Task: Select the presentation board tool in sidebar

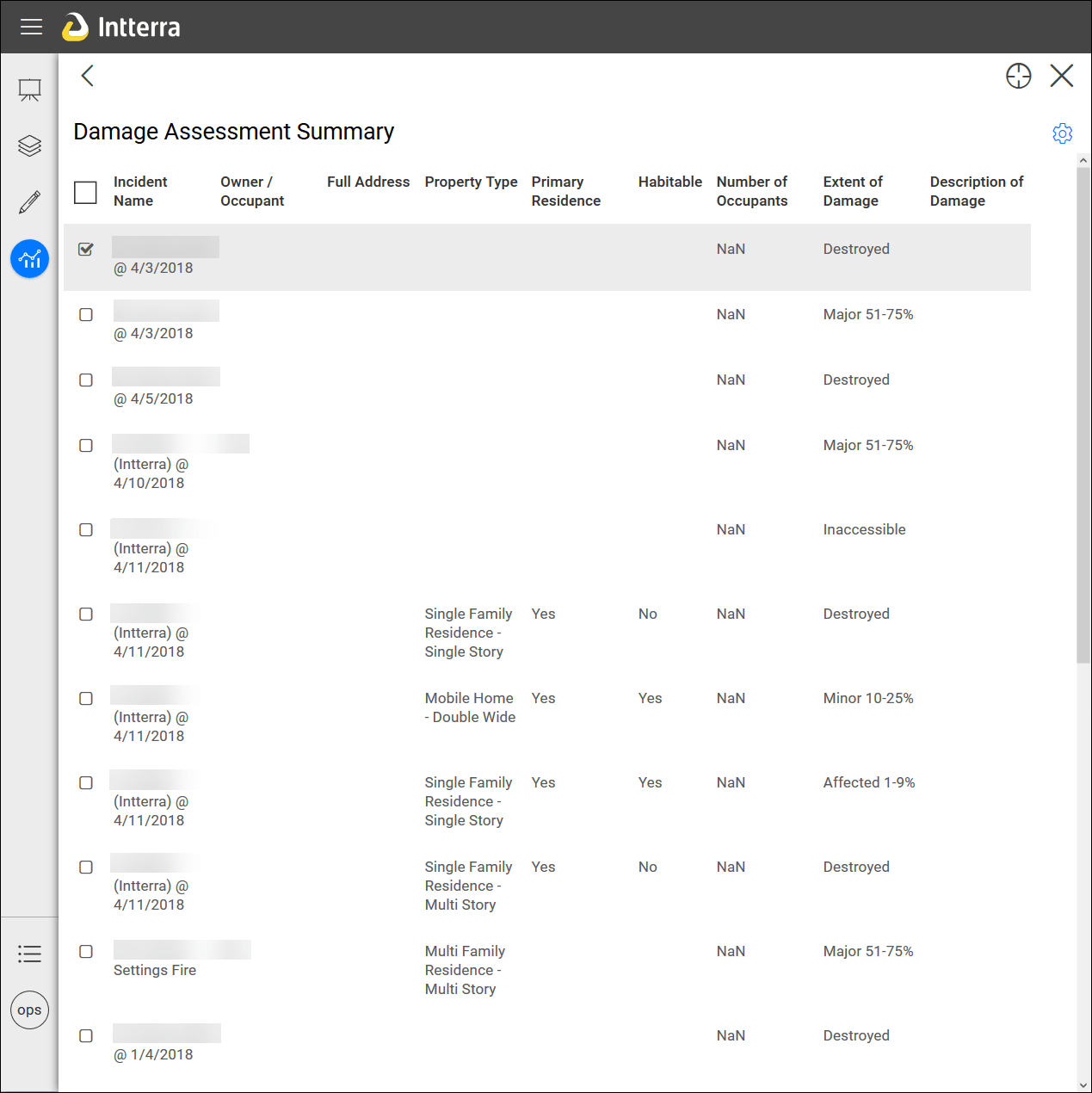Action: point(29,89)
